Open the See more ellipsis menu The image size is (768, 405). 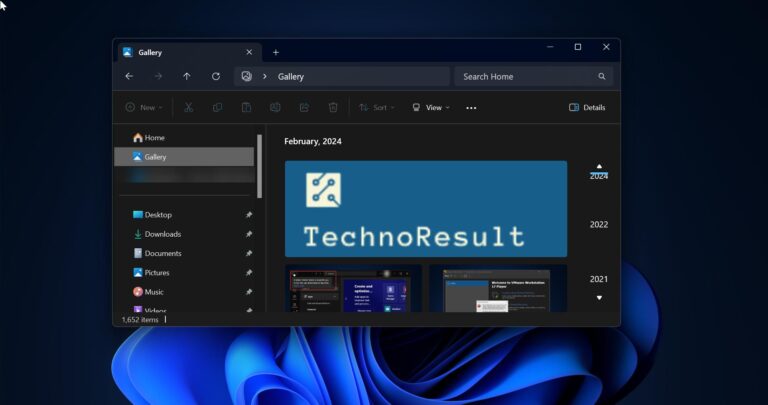tap(471, 108)
